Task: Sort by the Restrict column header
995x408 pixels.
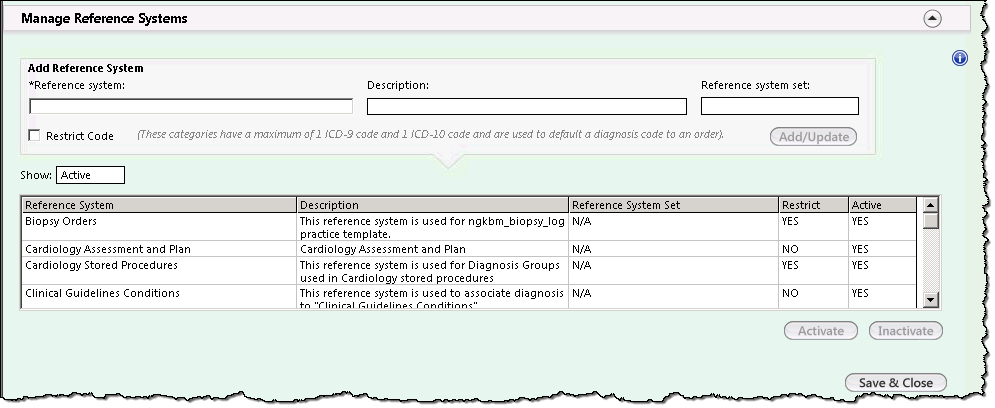Action: click(x=814, y=205)
